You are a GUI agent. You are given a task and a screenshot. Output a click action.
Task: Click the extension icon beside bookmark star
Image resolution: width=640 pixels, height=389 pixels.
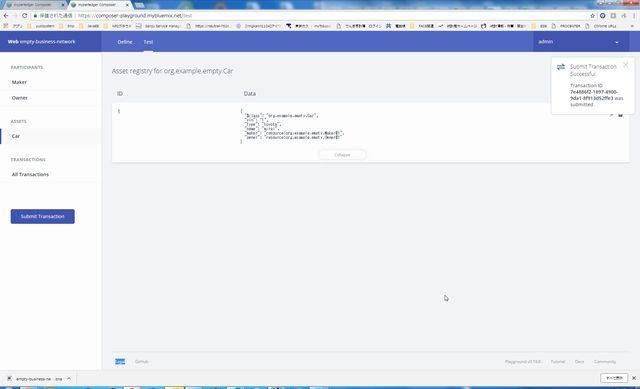tap(602, 16)
